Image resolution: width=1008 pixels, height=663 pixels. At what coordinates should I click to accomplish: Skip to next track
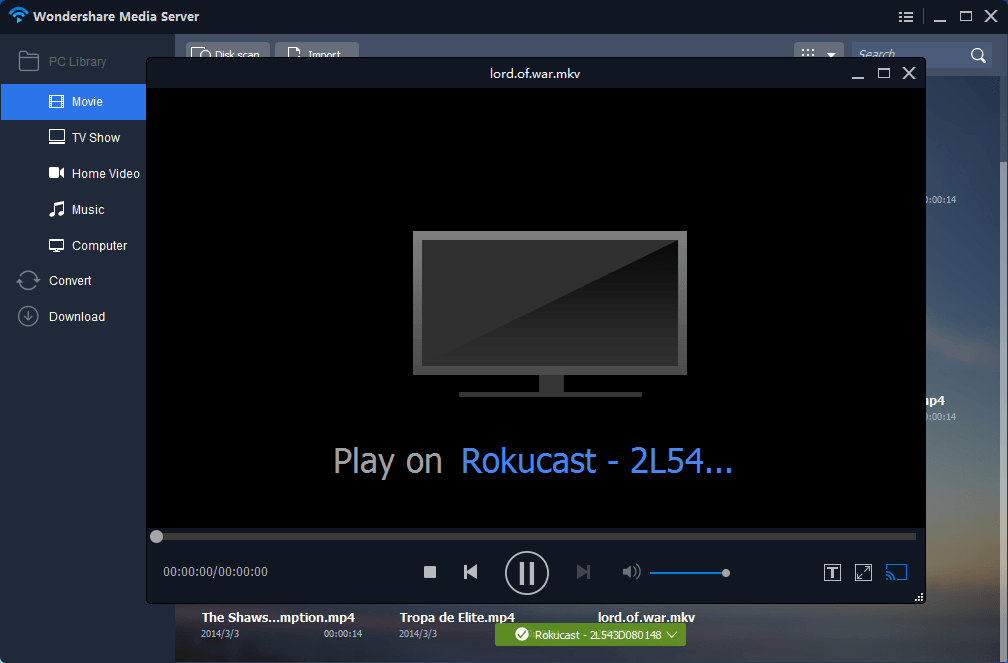[583, 572]
